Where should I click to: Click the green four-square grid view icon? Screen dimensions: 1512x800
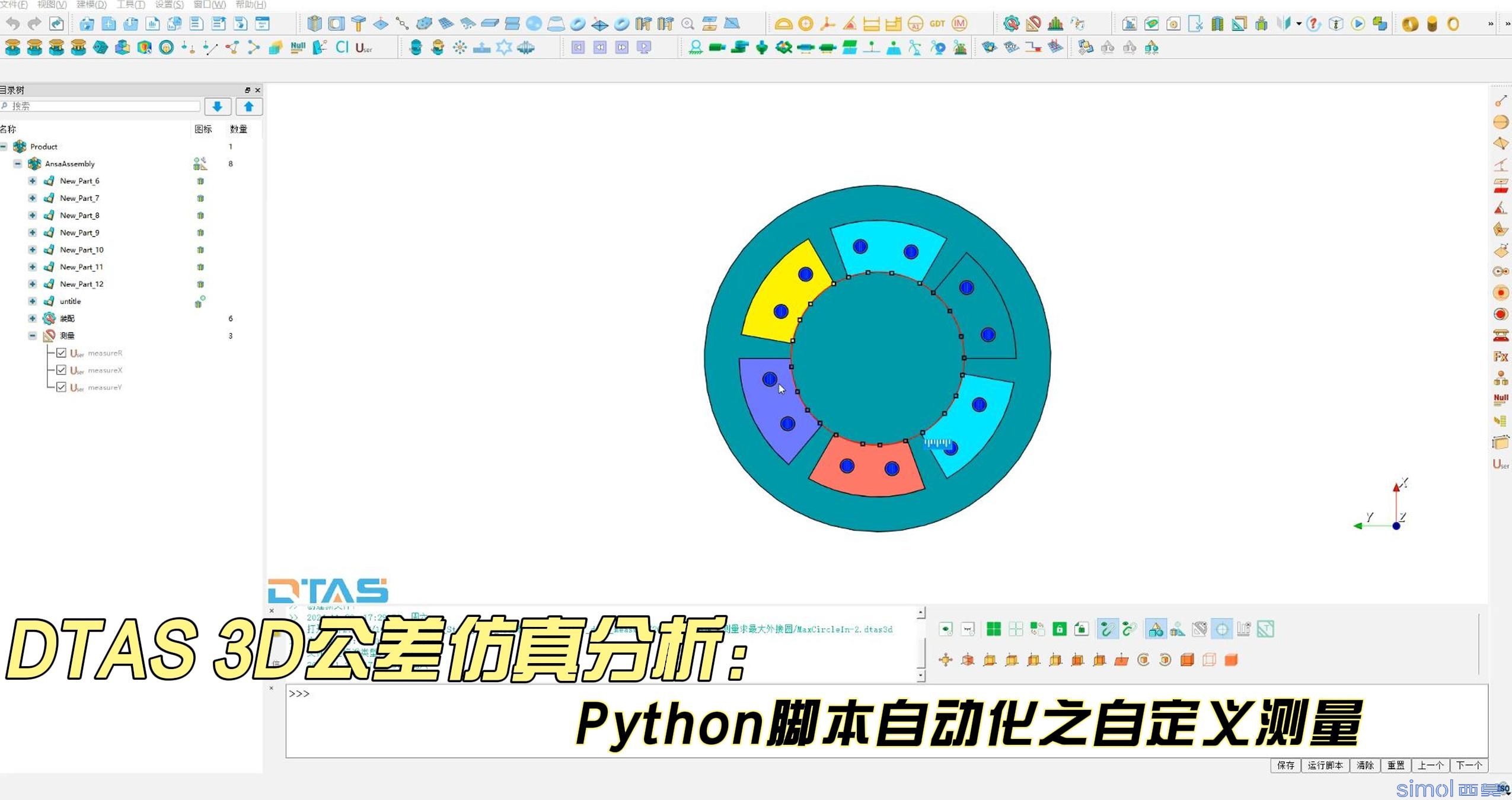(x=994, y=629)
